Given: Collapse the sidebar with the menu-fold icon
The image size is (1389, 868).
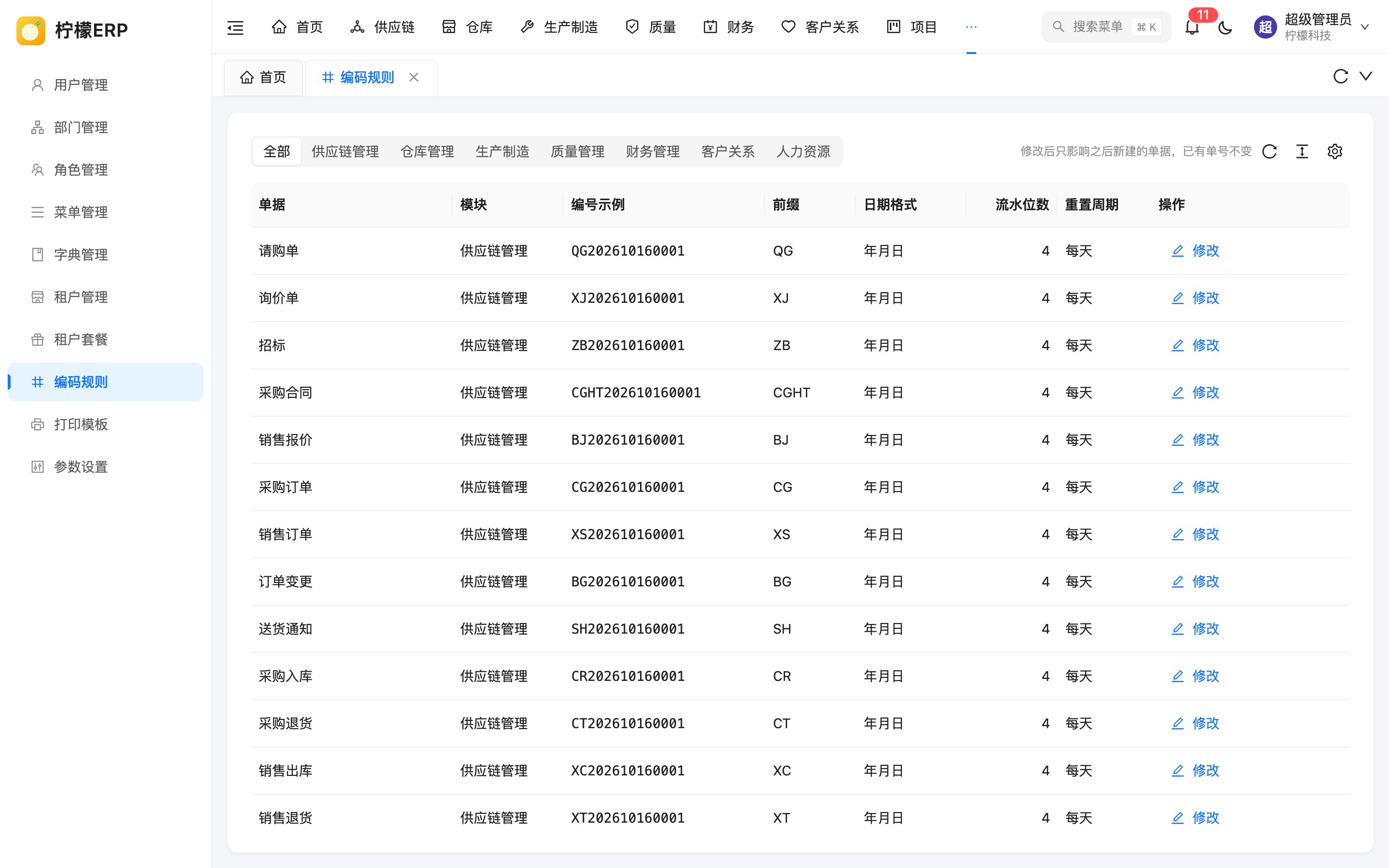Looking at the screenshot, I should coord(235,27).
